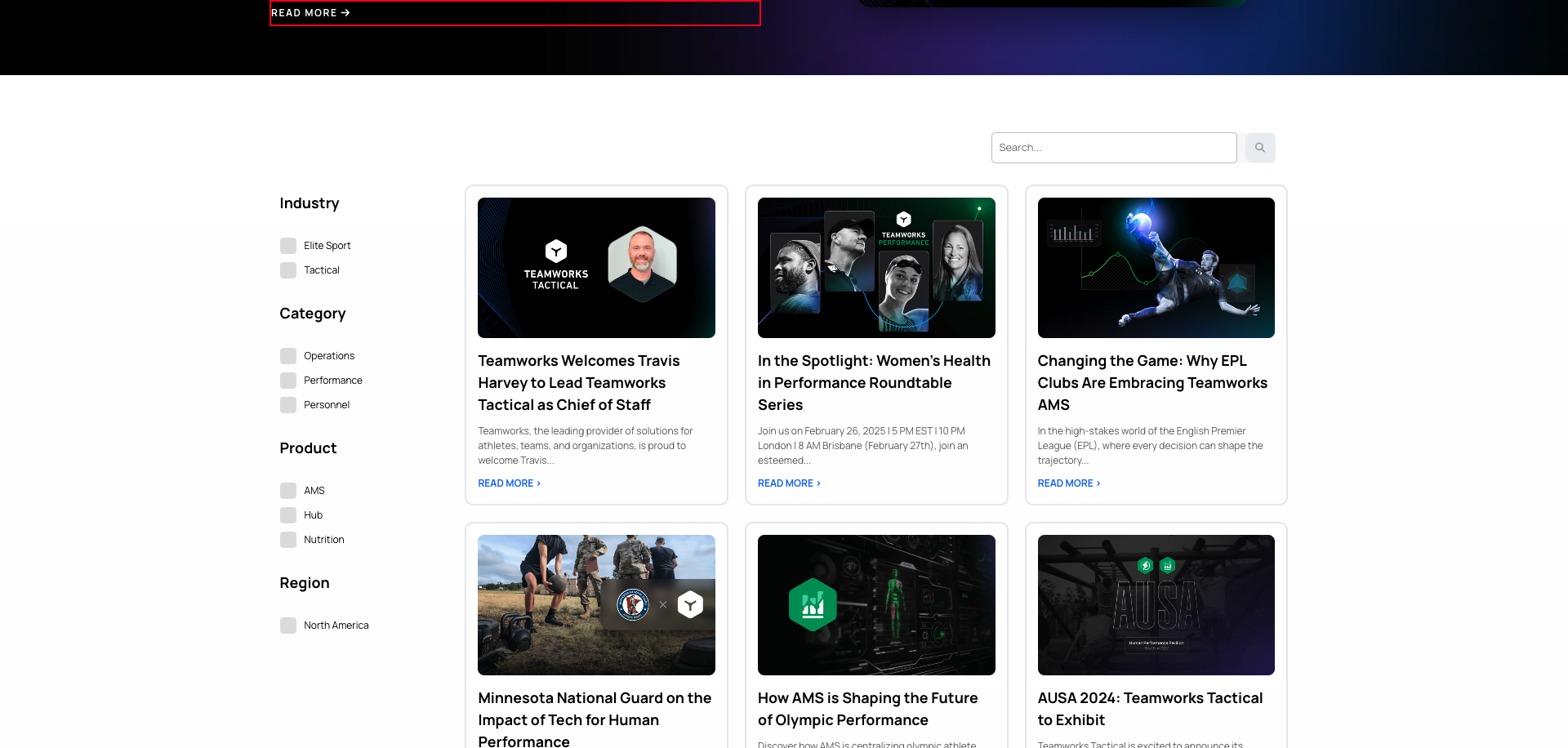Click the Olympic Performance AMS thumbnail
The width and height of the screenshot is (1568, 748).
876,604
